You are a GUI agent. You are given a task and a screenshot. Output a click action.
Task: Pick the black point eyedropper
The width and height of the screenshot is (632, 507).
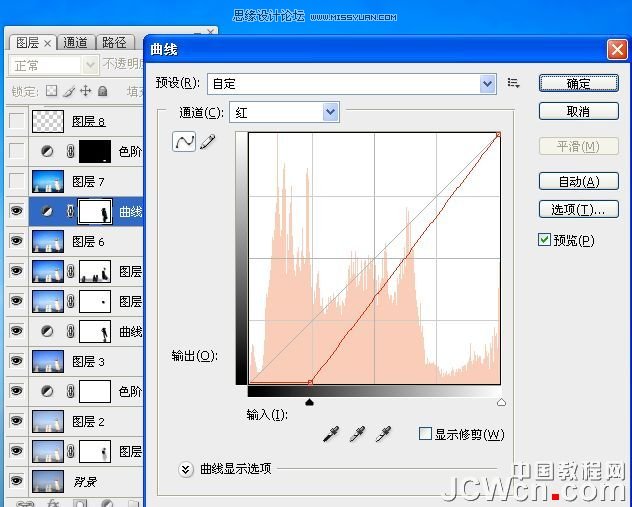pyautogui.click(x=331, y=434)
